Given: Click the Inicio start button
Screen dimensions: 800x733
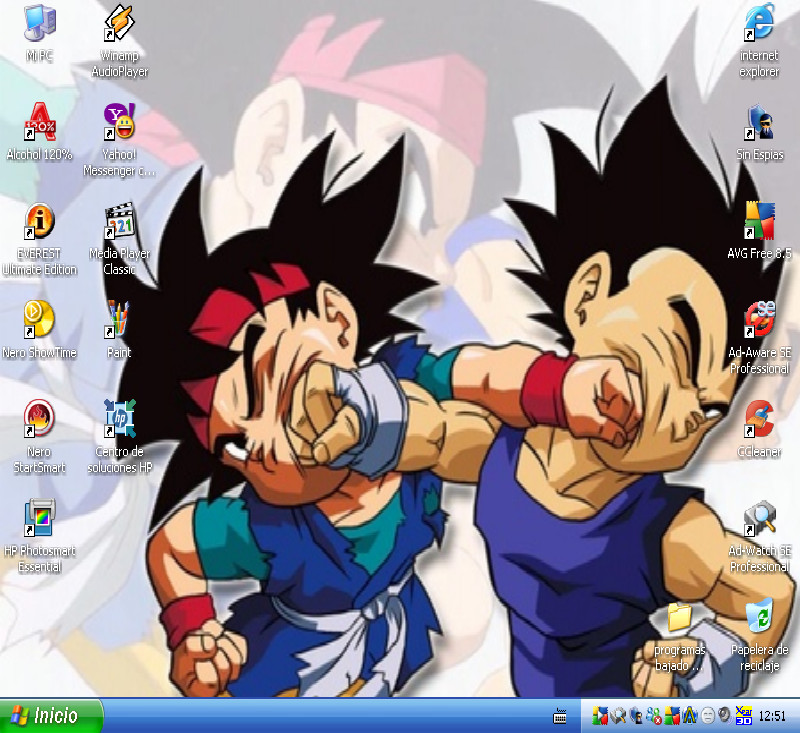Looking at the screenshot, I should (51, 716).
